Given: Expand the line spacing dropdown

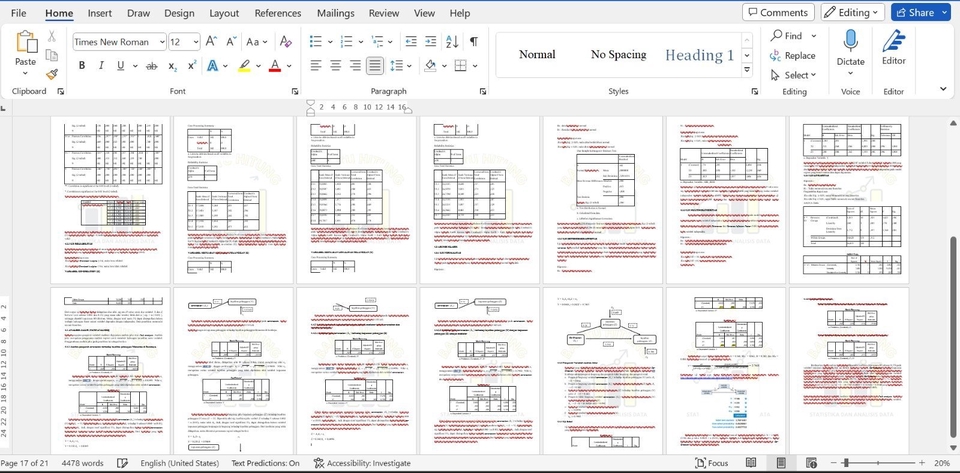Looking at the screenshot, I should pyautogui.click(x=409, y=65).
